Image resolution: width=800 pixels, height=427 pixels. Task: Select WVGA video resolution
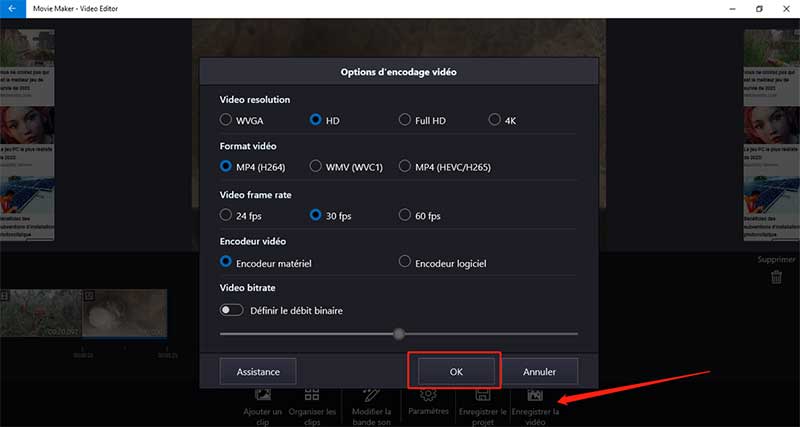pyautogui.click(x=226, y=120)
